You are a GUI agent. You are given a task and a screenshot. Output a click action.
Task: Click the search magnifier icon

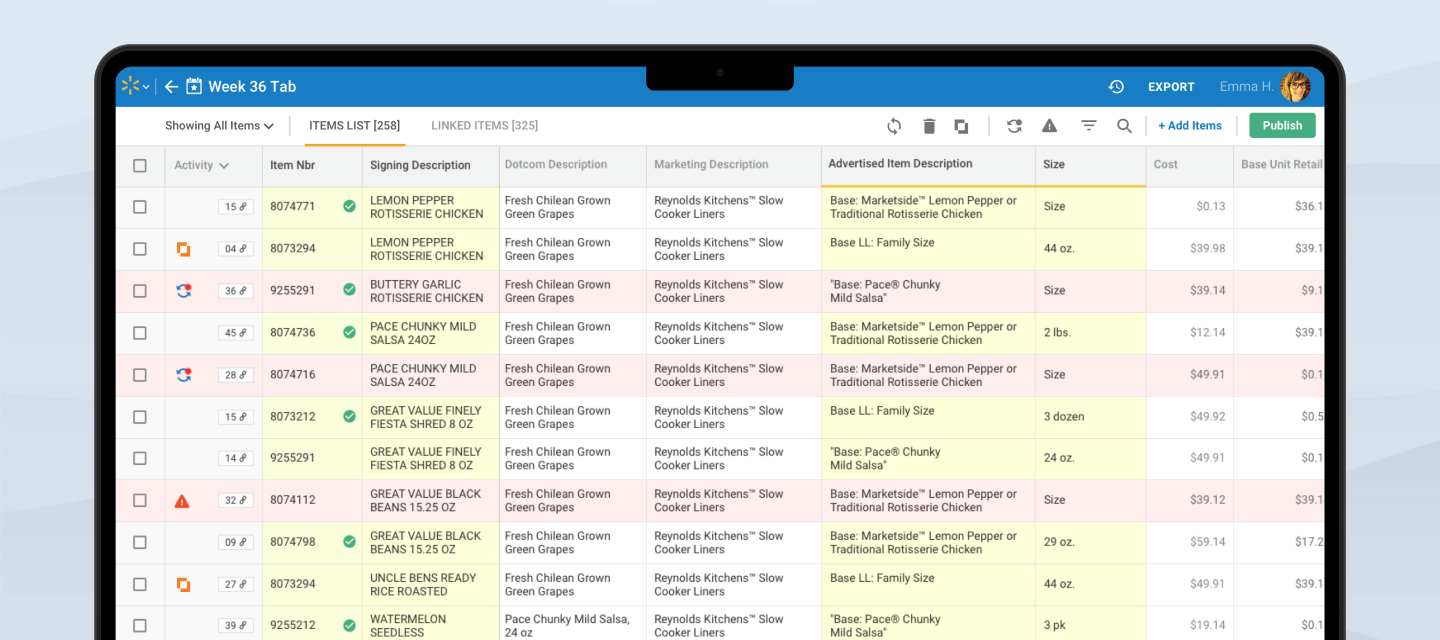click(x=1124, y=126)
